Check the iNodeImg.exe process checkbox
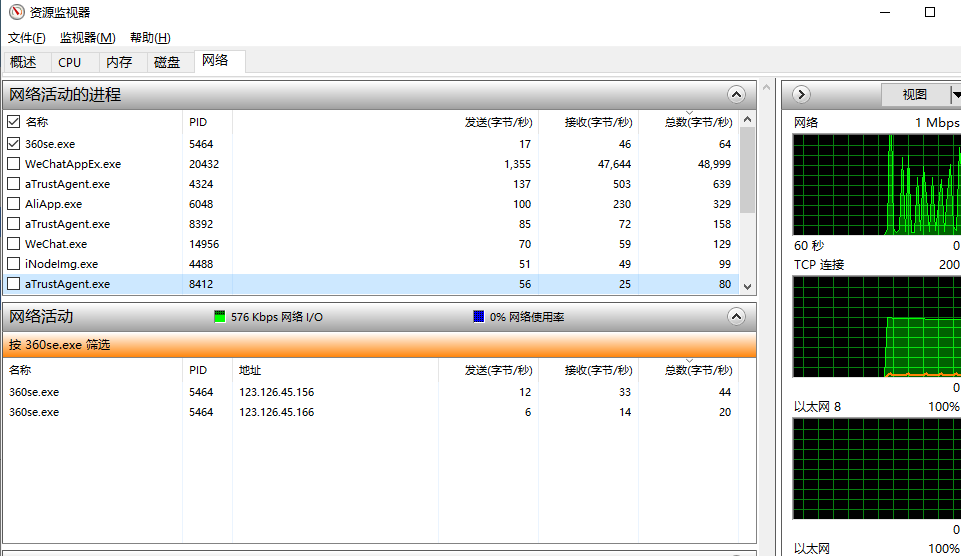 [x=13, y=264]
